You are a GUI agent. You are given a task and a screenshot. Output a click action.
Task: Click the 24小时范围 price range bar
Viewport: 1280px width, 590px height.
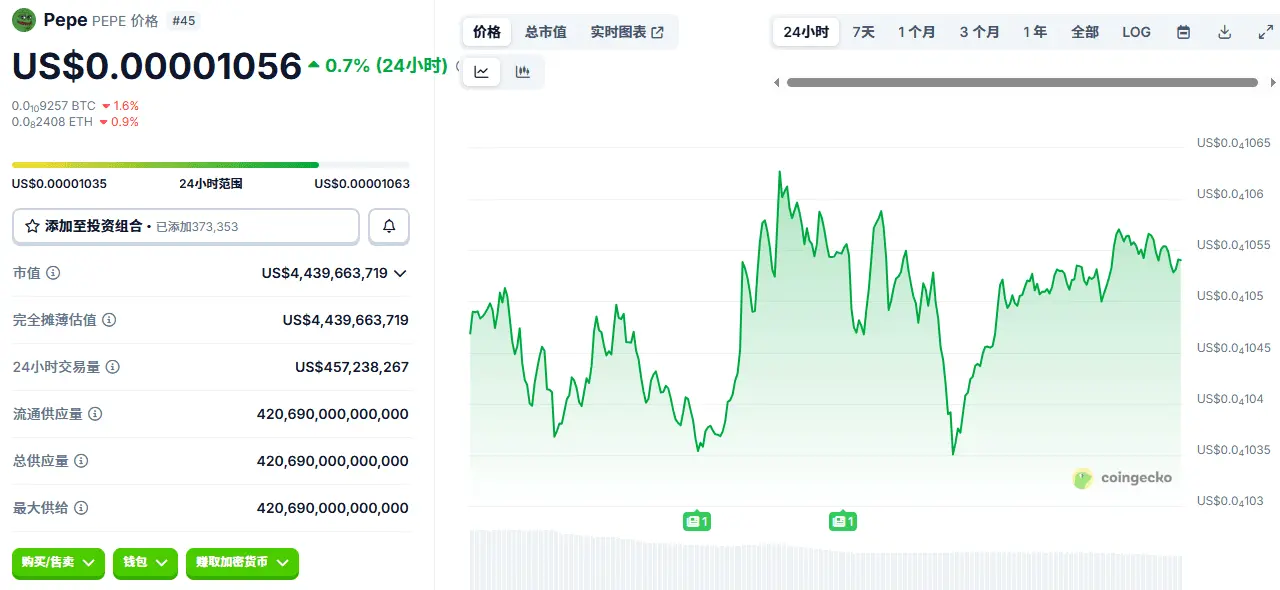(x=210, y=165)
